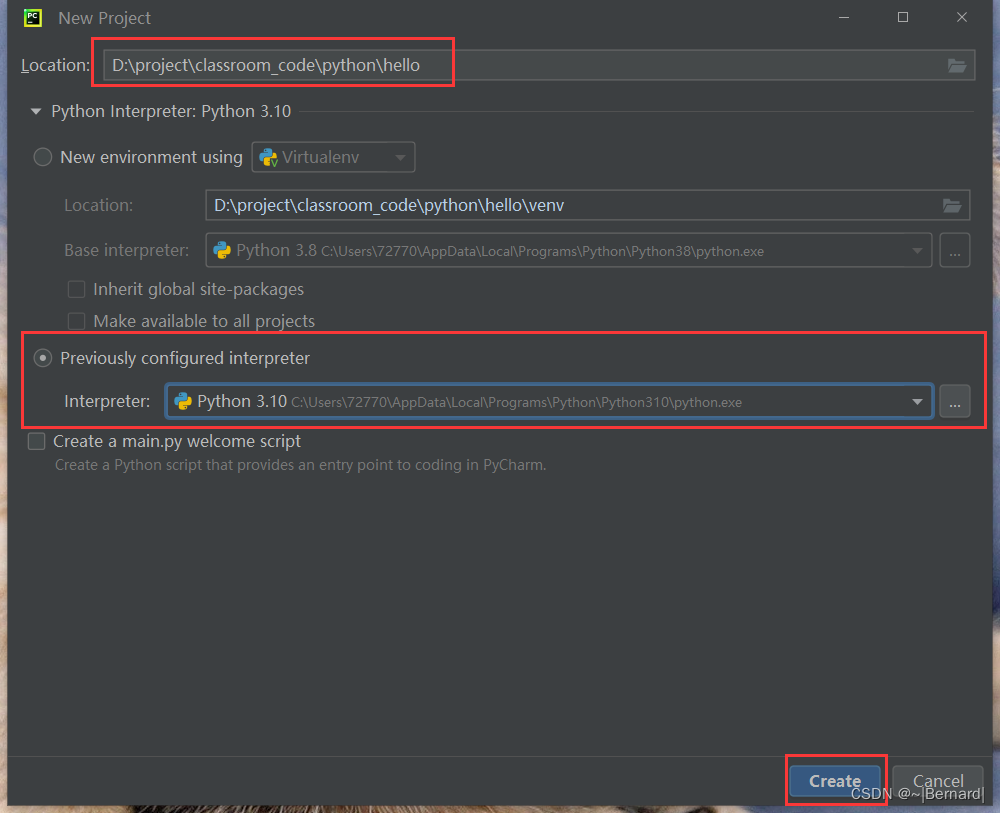Click the 'Interpreter:' label
The height and width of the screenshot is (813, 1000).
[x=107, y=402]
